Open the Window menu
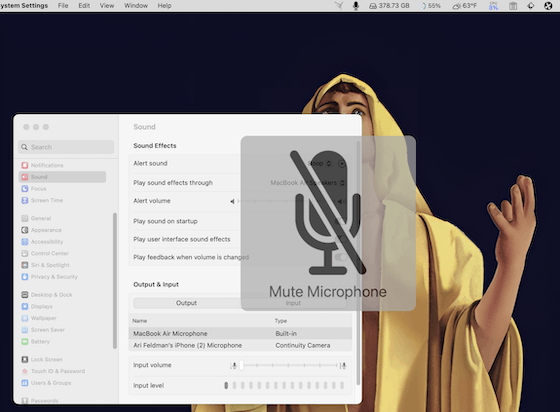This screenshot has width=560, height=412. (136, 6)
